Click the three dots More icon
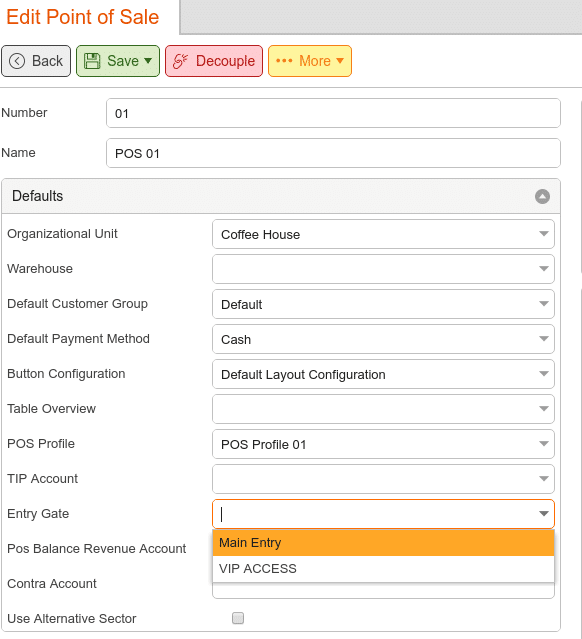The image size is (582, 639). pos(284,61)
